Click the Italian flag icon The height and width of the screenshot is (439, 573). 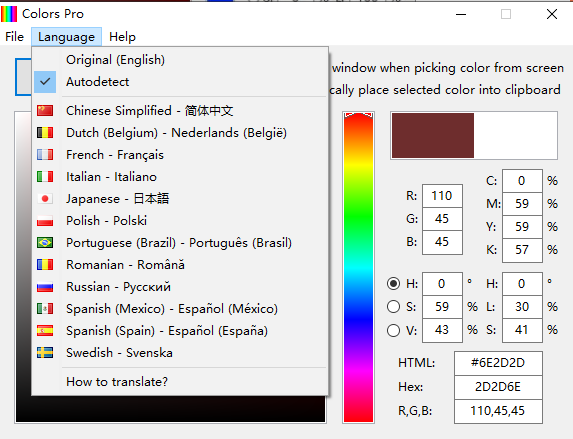tap(45, 177)
